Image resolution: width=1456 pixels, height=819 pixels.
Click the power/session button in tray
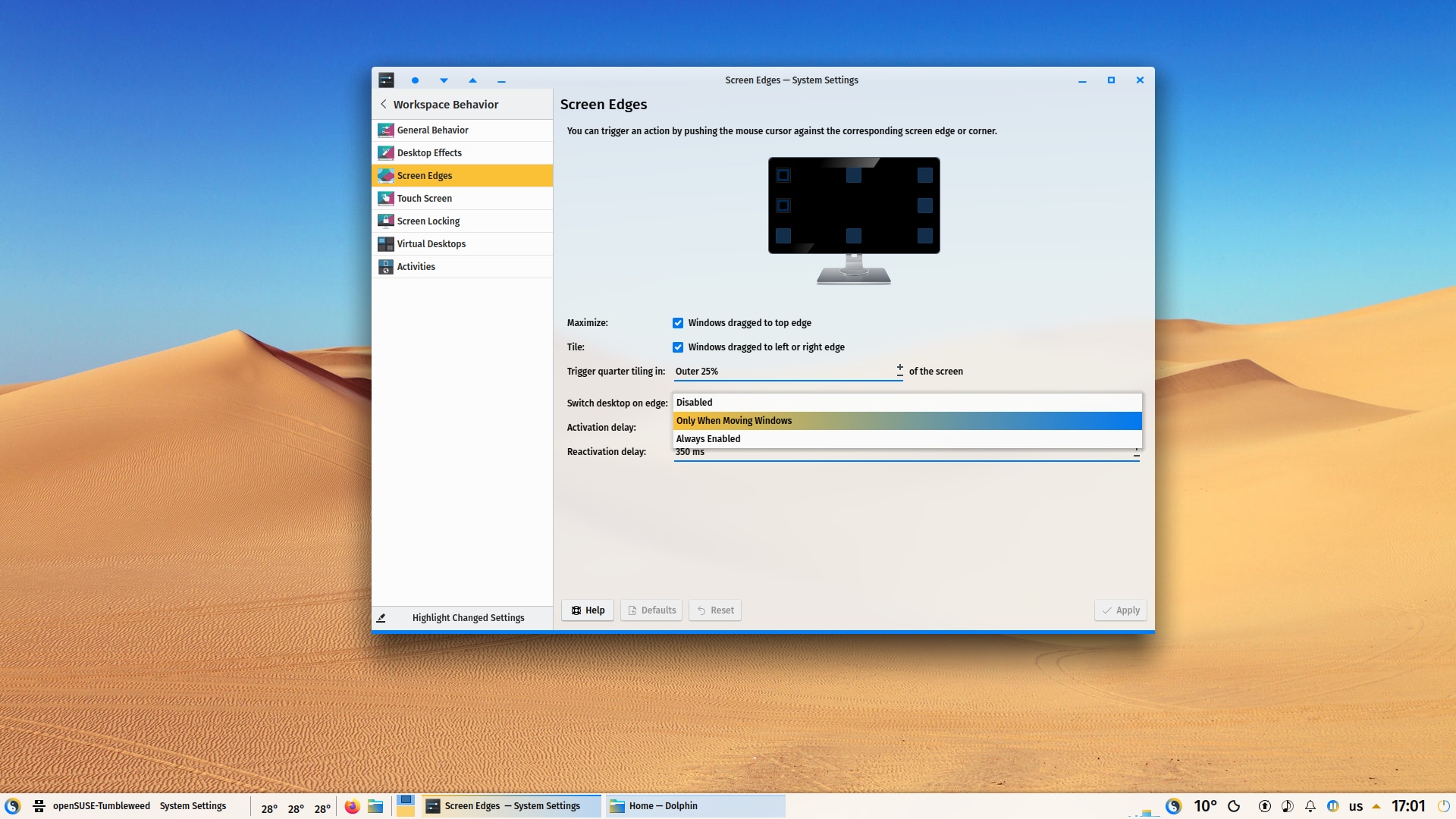click(1444, 806)
